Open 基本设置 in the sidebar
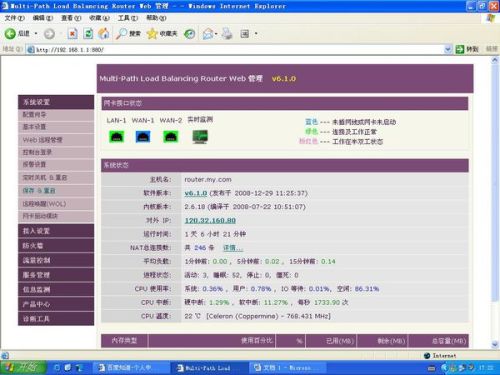 56,127
